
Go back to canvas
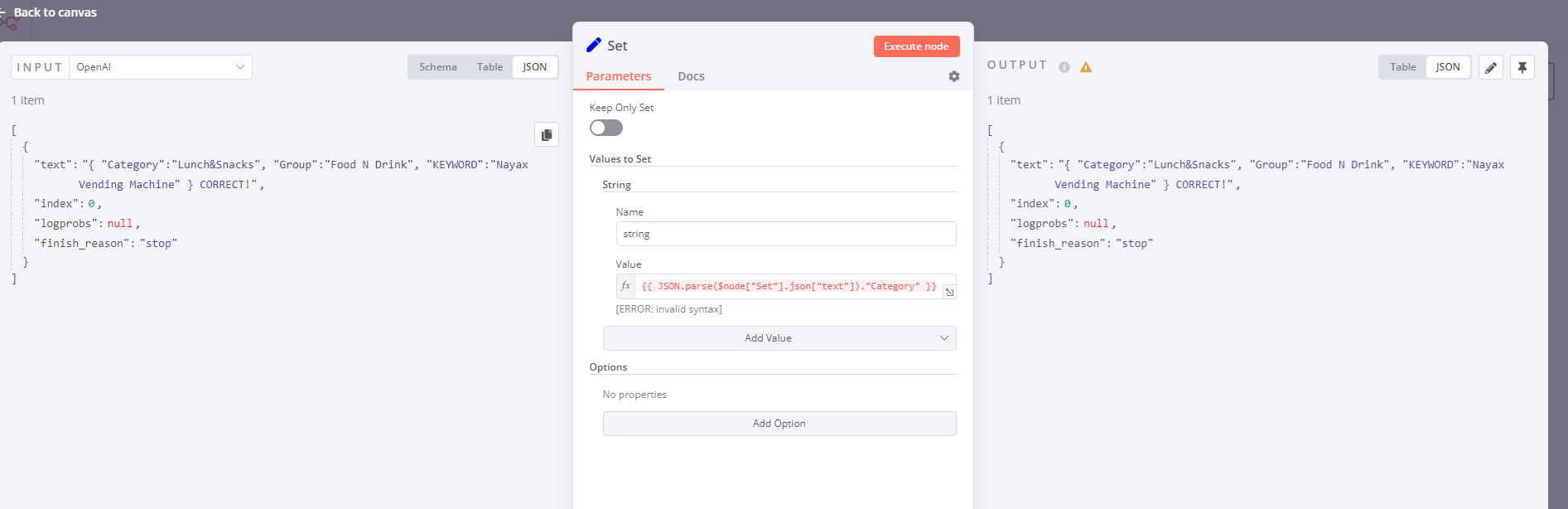[x=55, y=12]
